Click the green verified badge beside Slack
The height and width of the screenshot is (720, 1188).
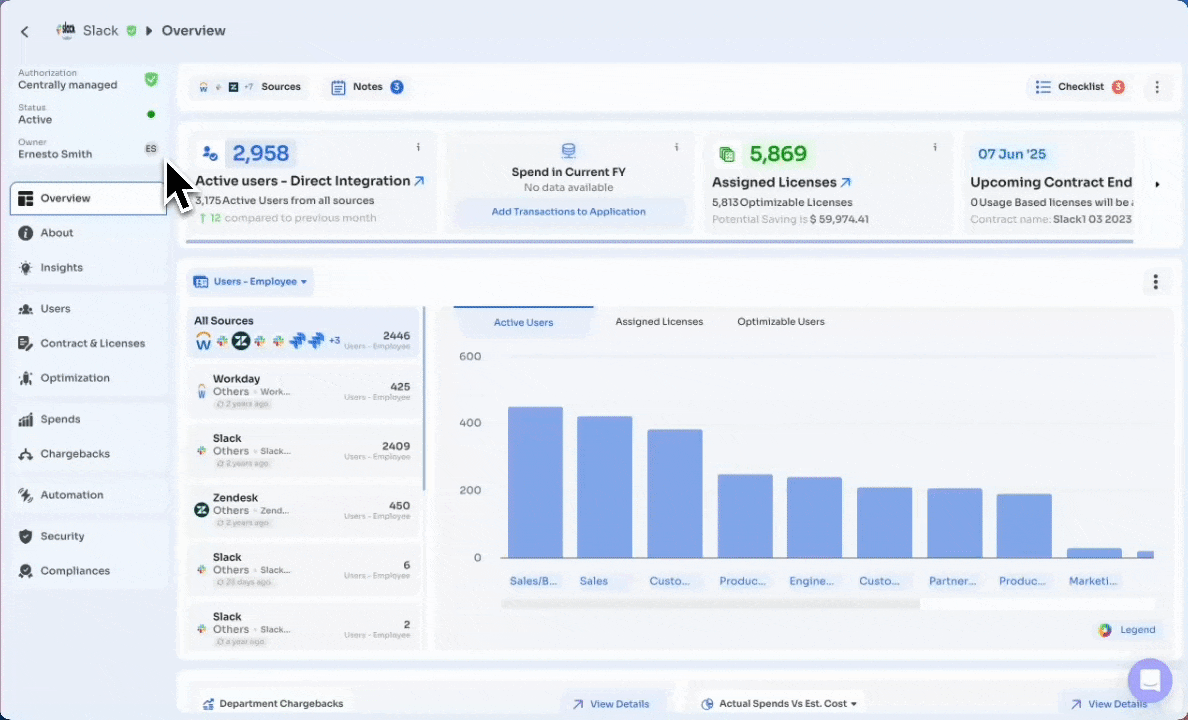[x=131, y=30]
